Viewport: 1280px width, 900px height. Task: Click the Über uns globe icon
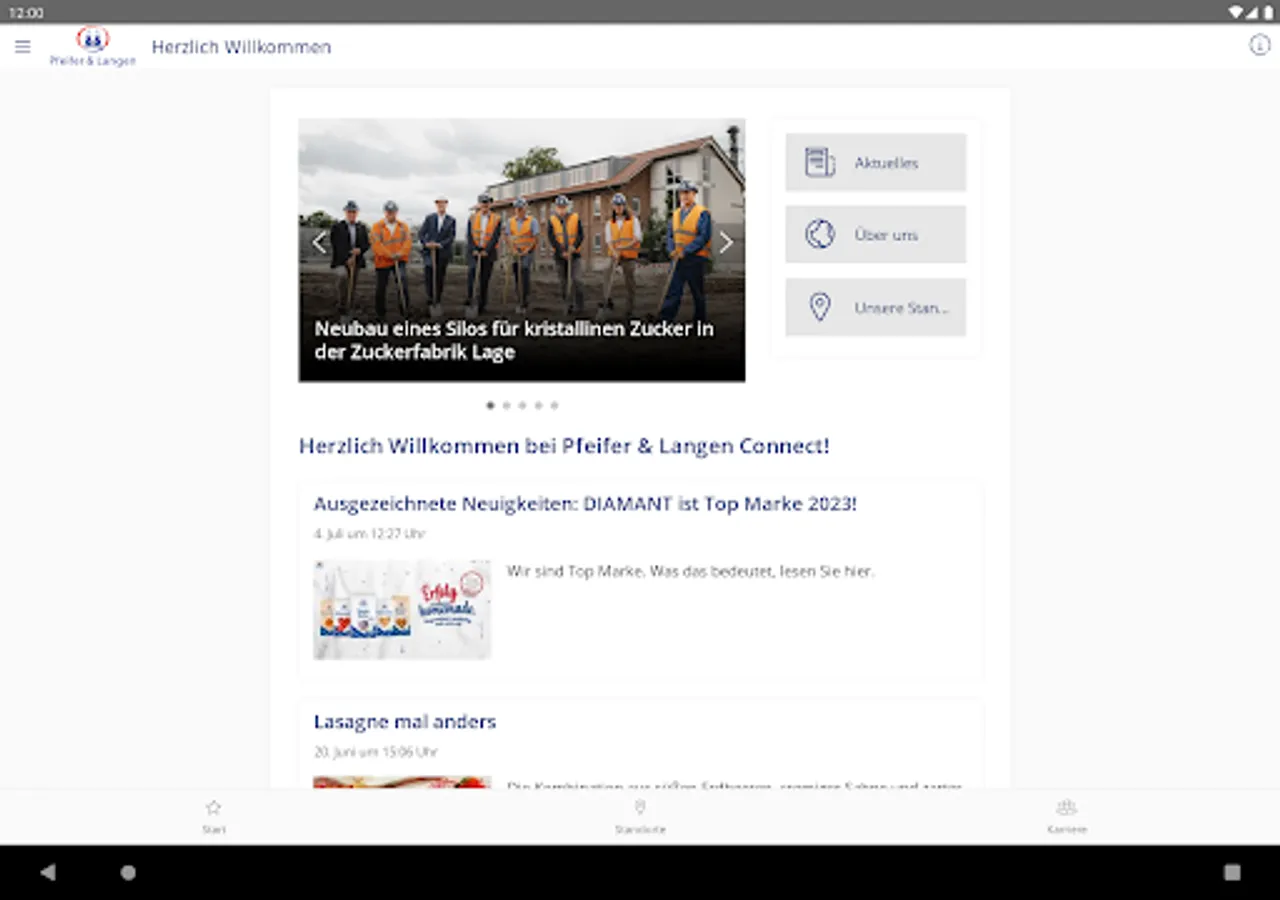point(820,234)
